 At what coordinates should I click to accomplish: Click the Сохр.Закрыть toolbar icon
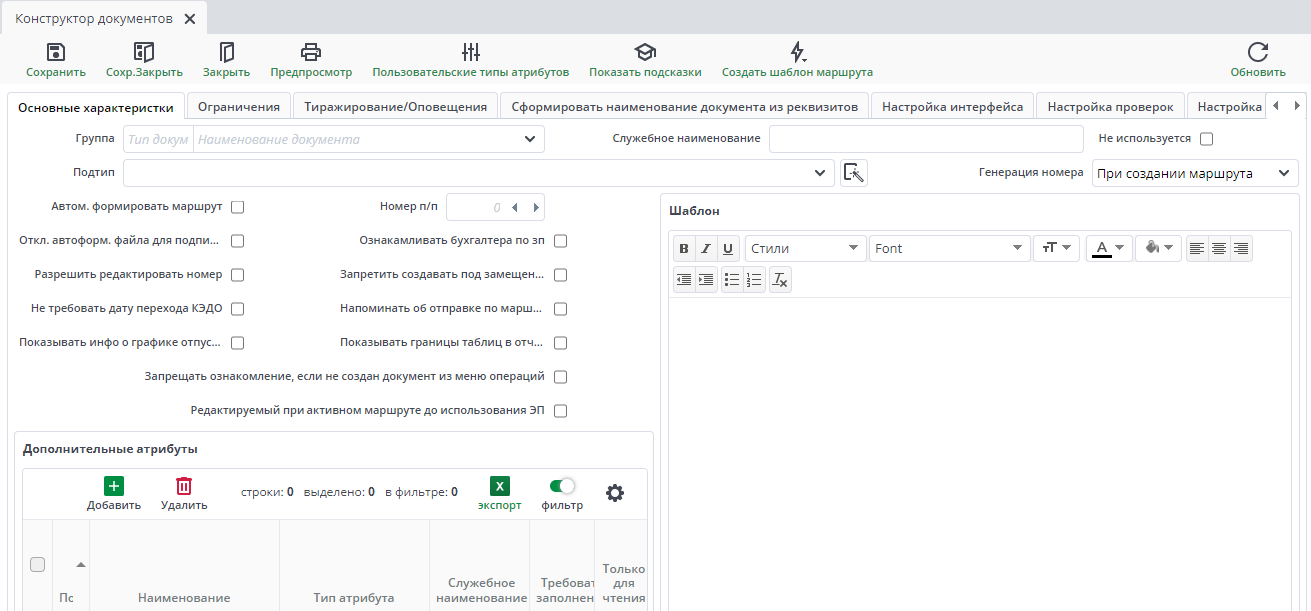pos(144,53)
